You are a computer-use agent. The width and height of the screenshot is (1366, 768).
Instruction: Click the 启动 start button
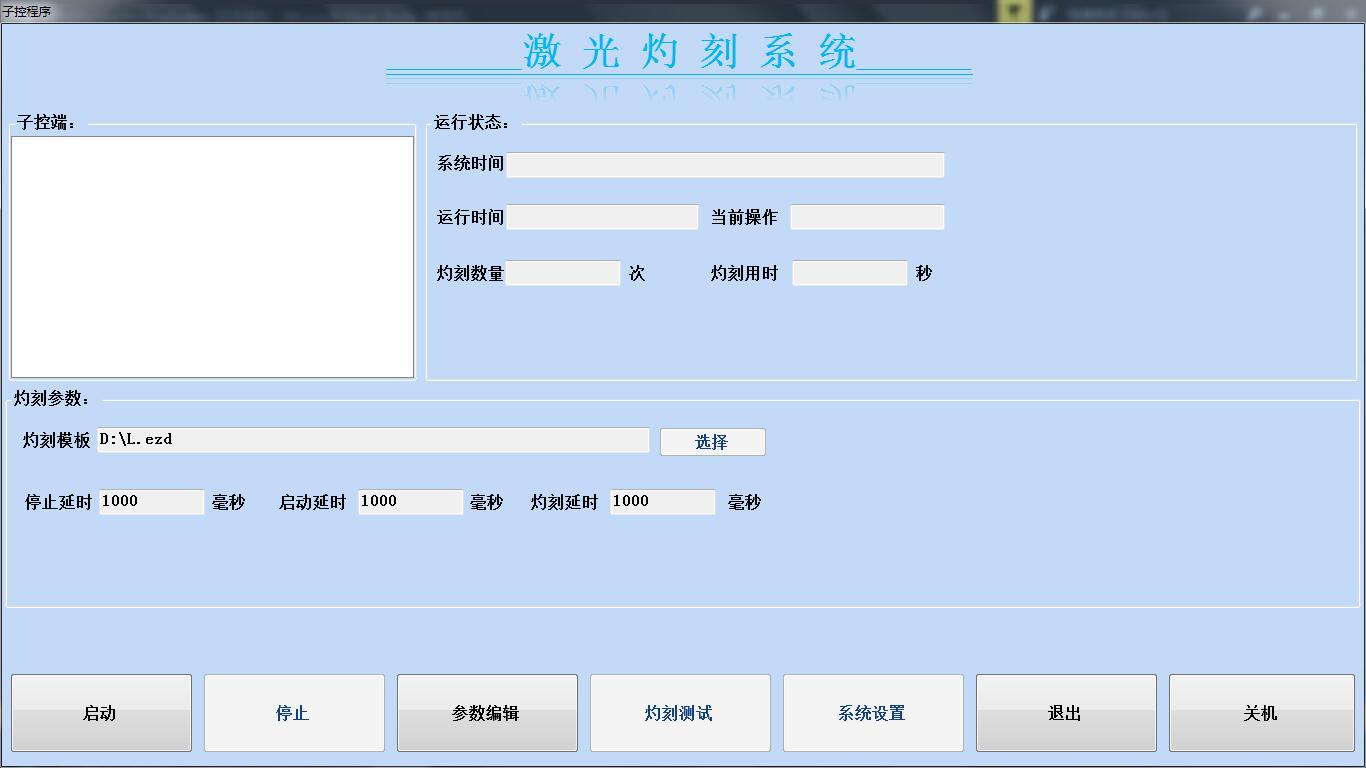[101, 713]
